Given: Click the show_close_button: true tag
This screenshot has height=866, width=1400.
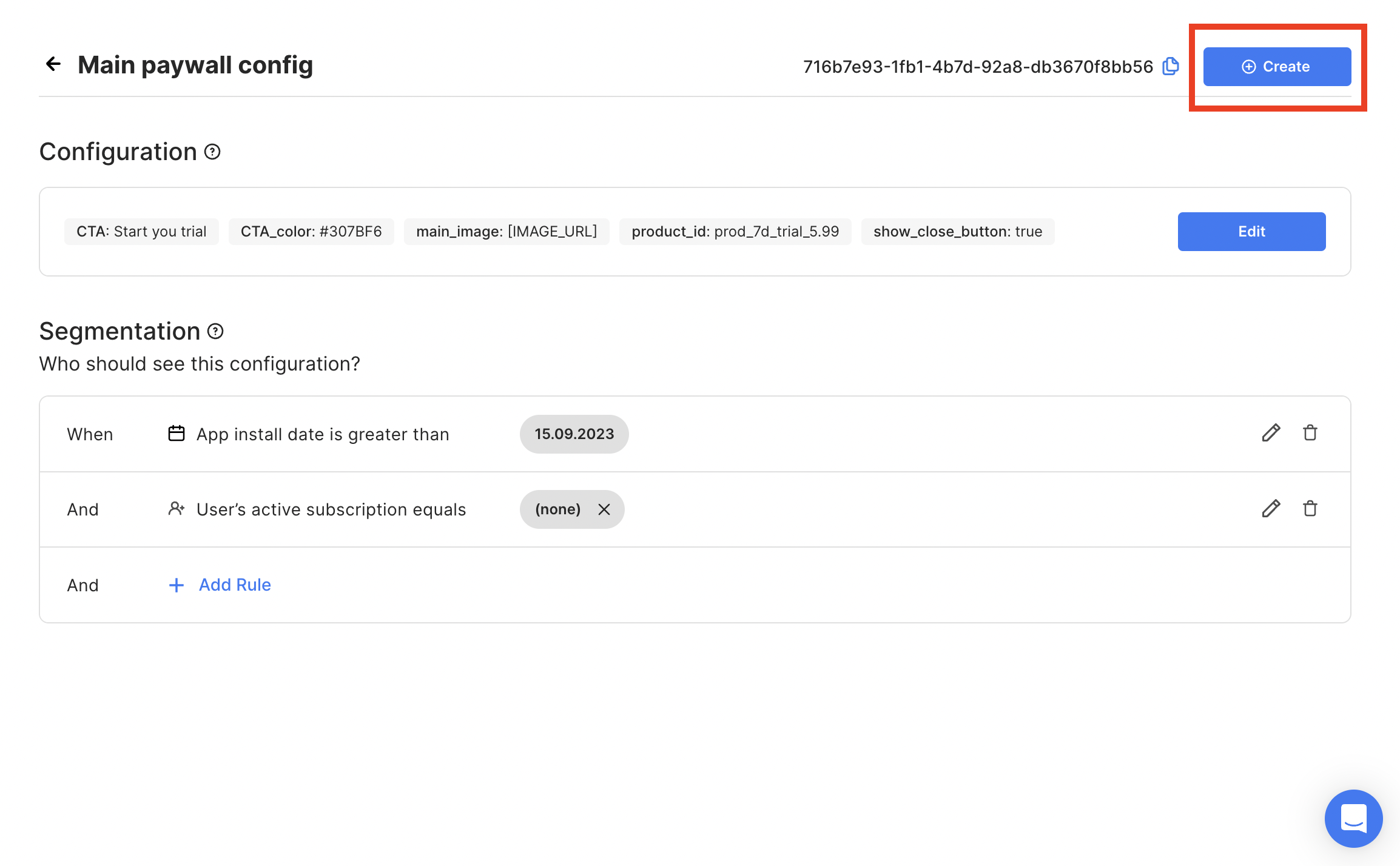Looking at the screenshot, I should [x=958, y=232].
